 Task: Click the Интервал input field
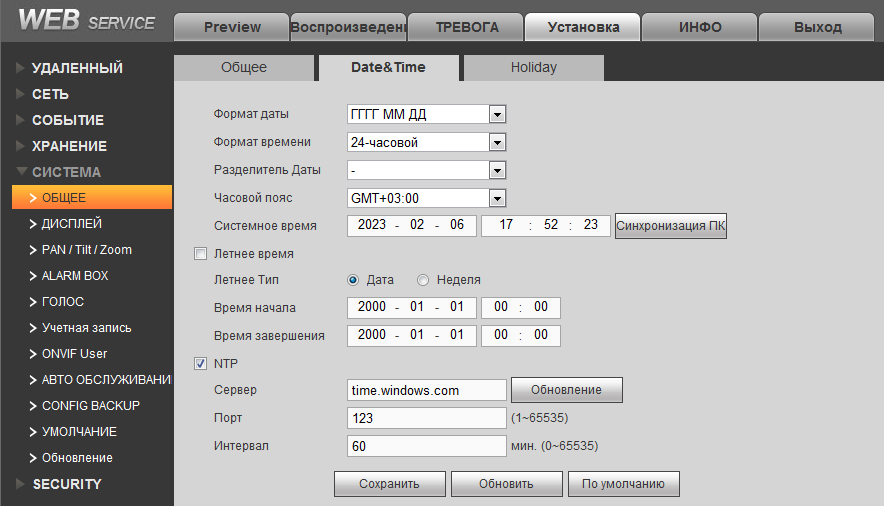coord(426,446)
